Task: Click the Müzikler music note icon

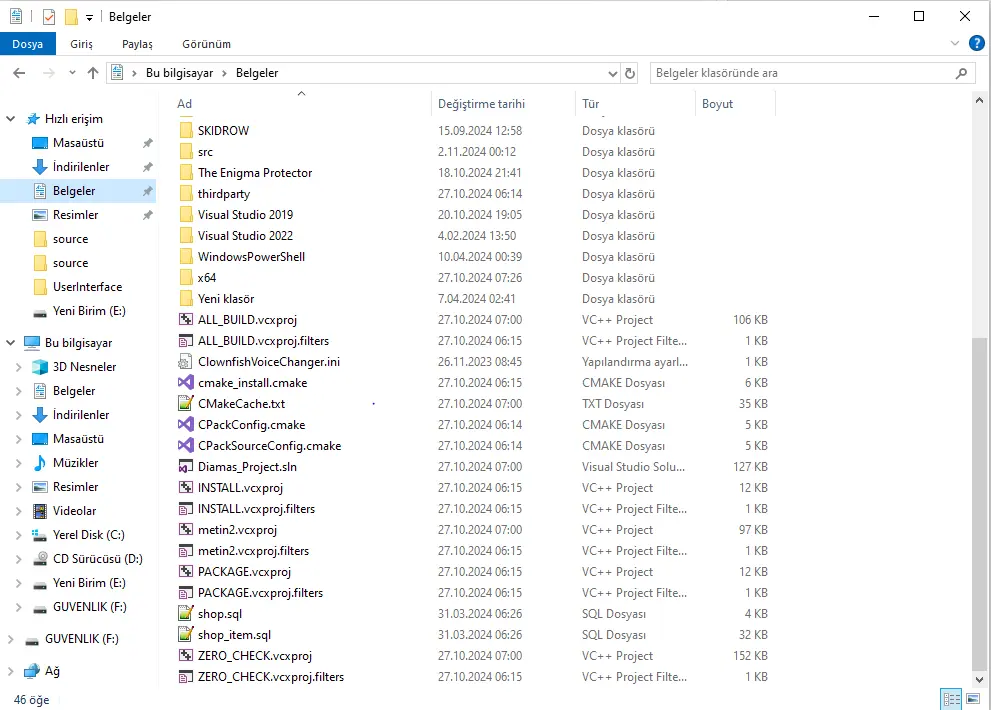Action: pyautogui.click(x=40, y=463)
